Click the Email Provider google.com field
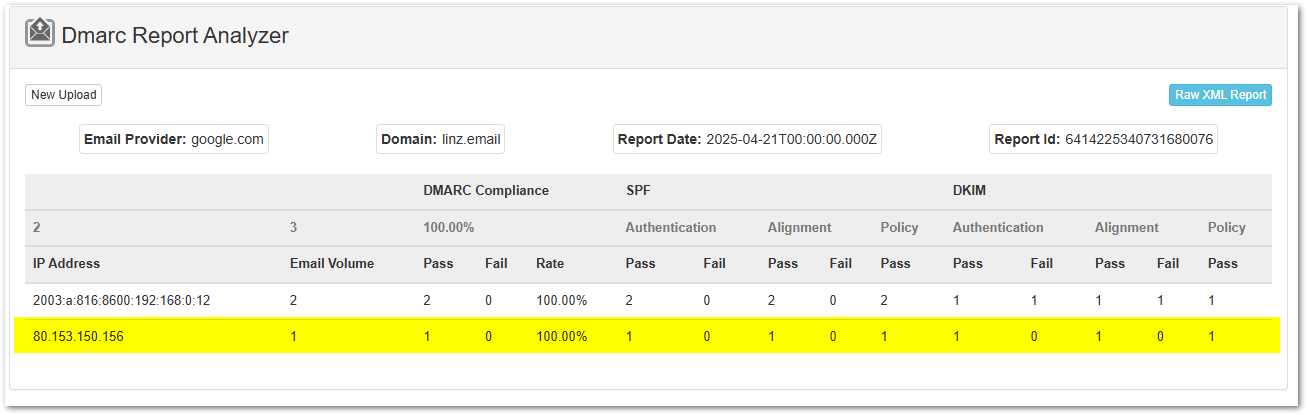 tap(174, 139)
